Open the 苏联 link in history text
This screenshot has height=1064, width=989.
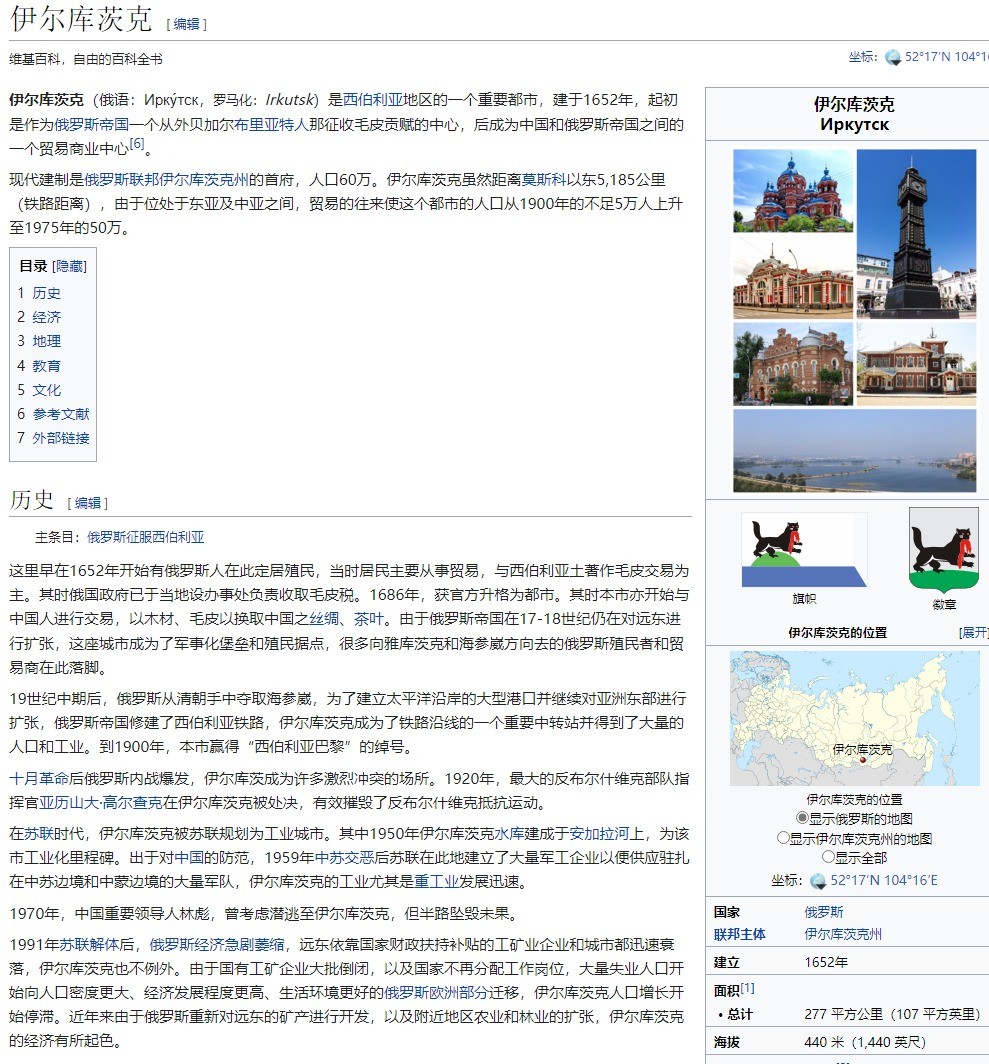point(39,833)
